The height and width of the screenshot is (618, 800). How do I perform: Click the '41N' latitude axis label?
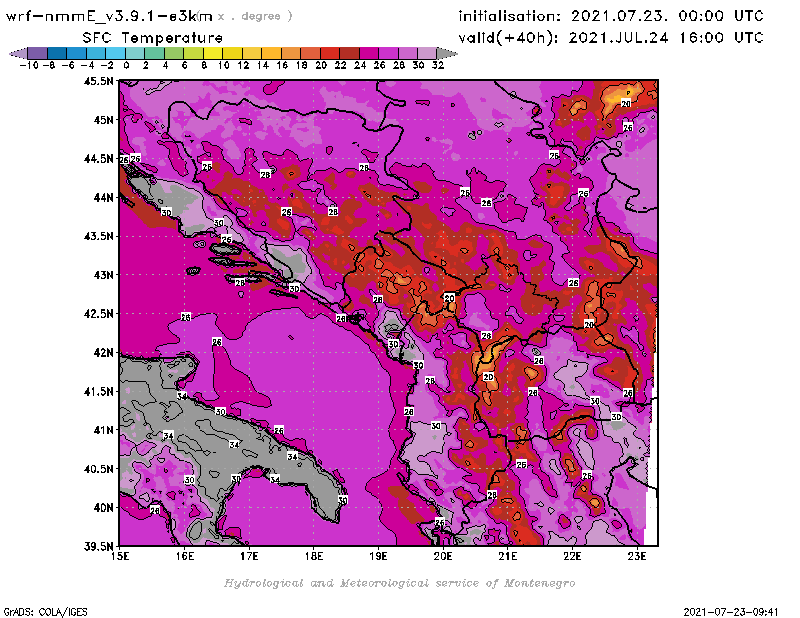[103, 430]
